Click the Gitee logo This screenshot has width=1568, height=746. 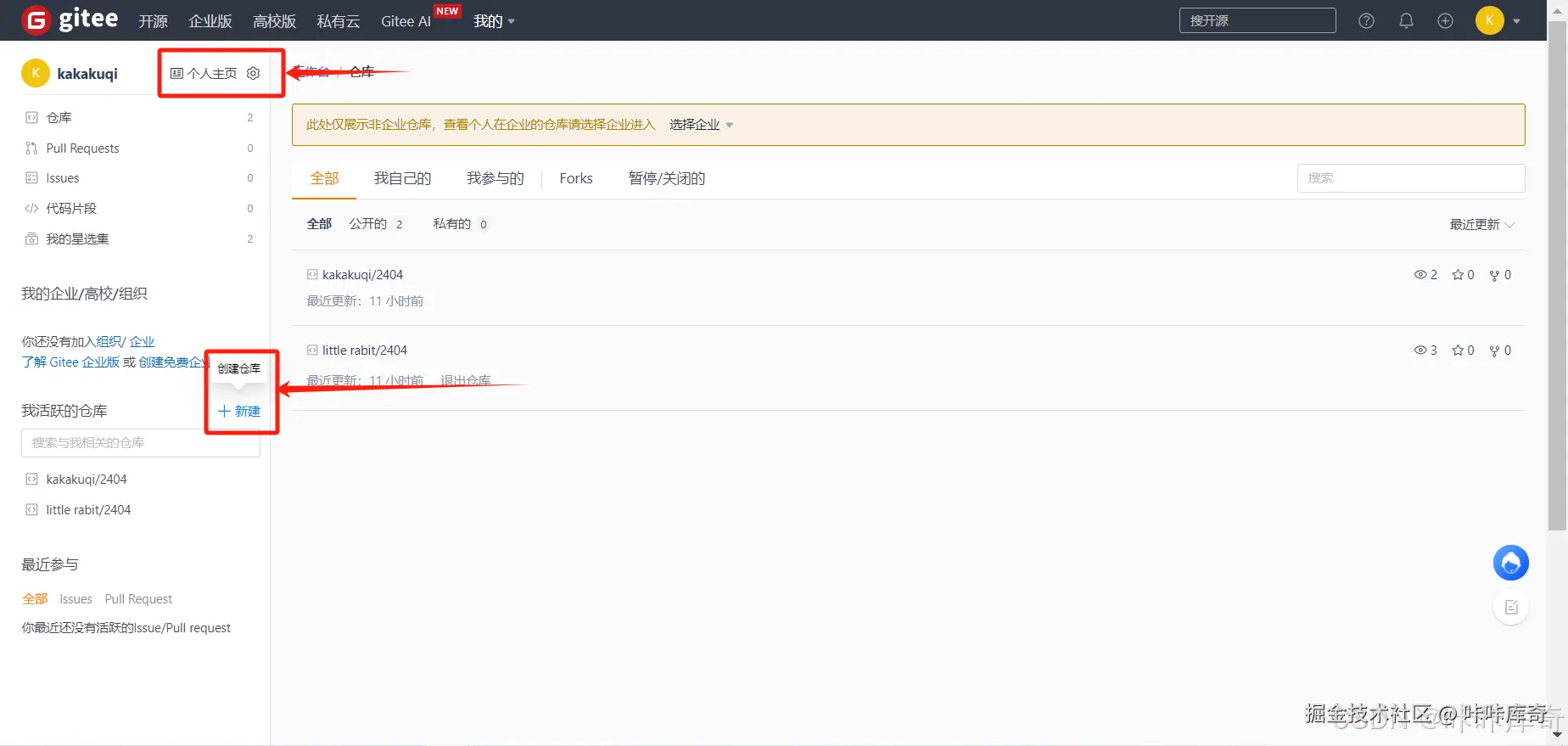[x=70, y=20]
